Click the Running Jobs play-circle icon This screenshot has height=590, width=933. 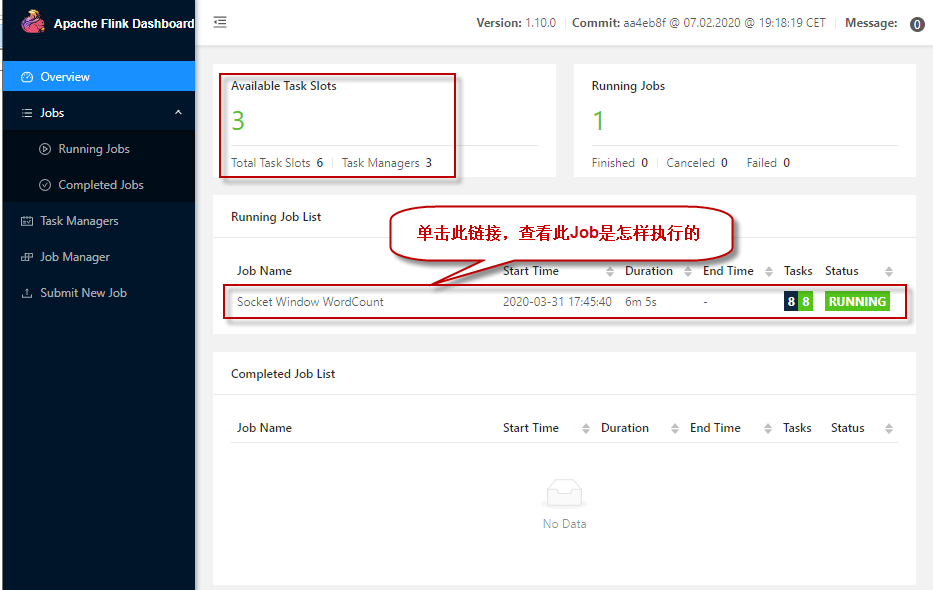click(45, 149)
